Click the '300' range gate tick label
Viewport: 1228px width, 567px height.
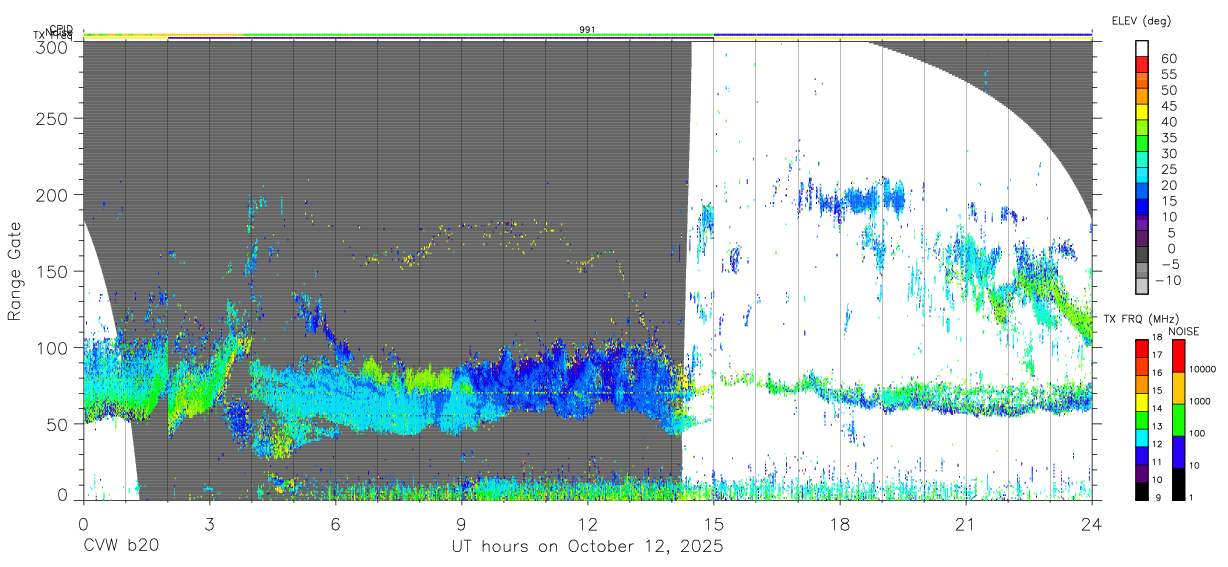click(51, 46)
